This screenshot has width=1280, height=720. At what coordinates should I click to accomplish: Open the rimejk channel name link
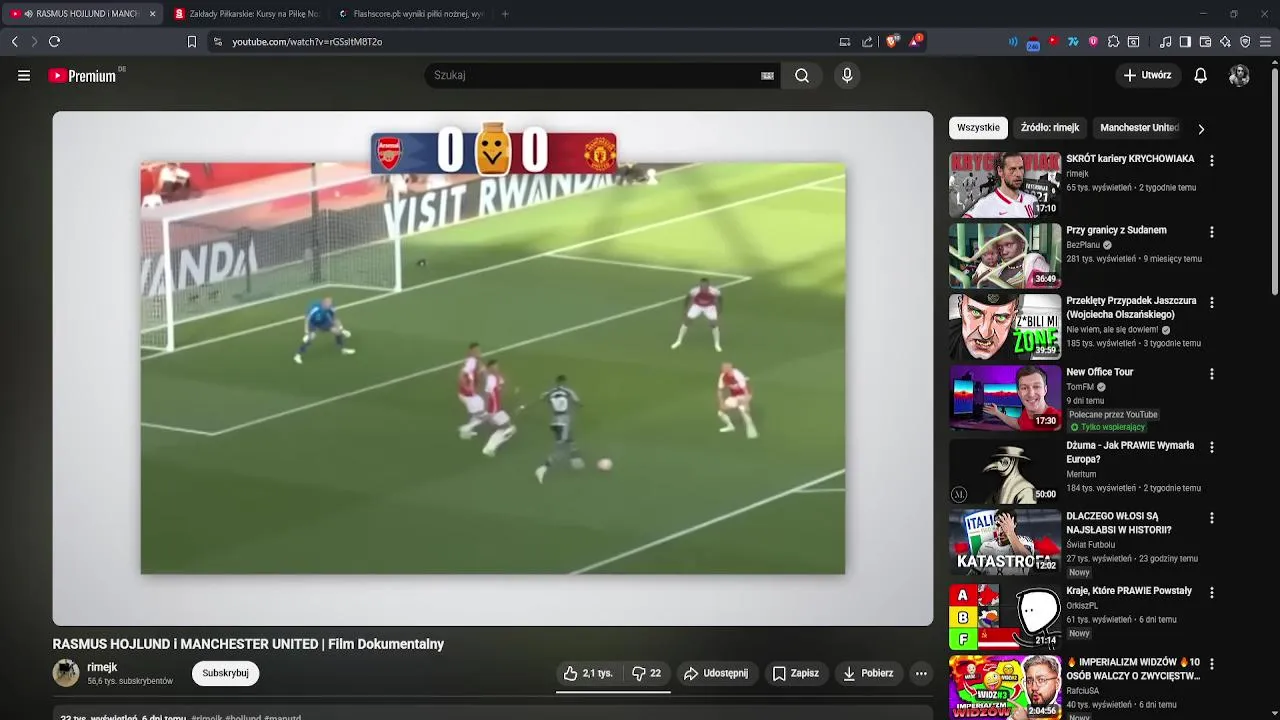pyautogui.click(x=102, y=667)
